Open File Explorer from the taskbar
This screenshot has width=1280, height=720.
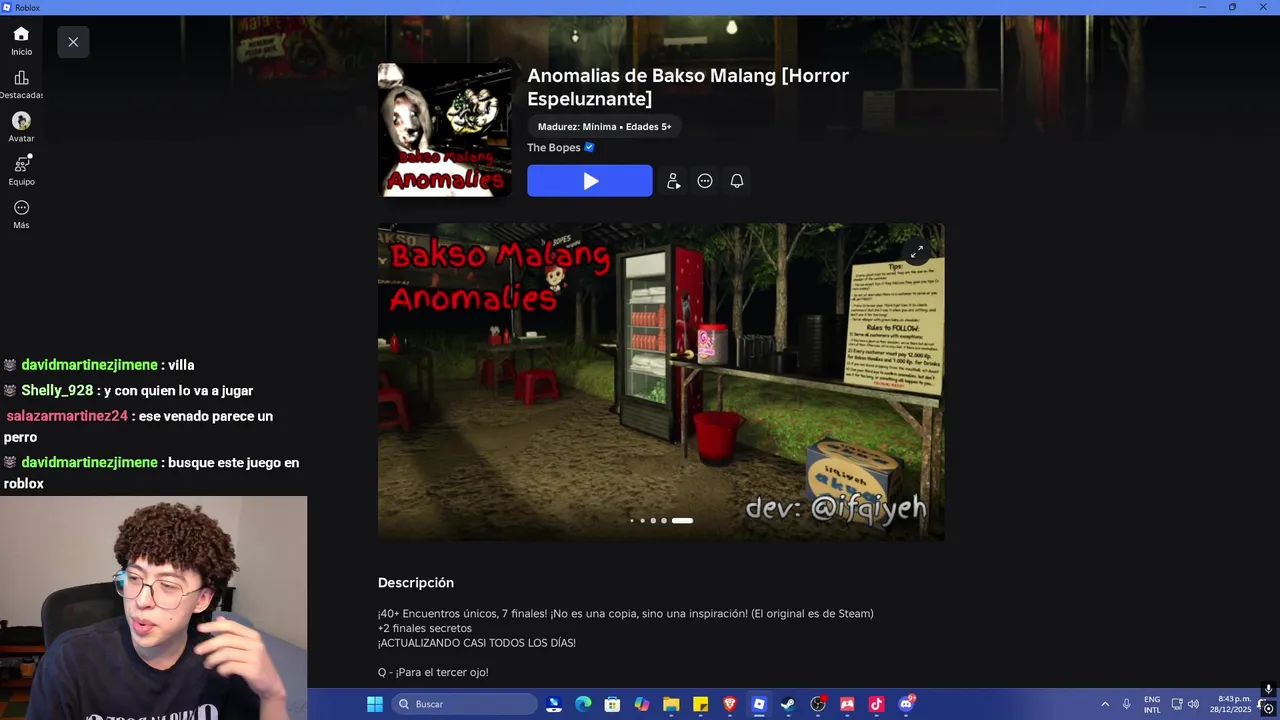(671, 704)
